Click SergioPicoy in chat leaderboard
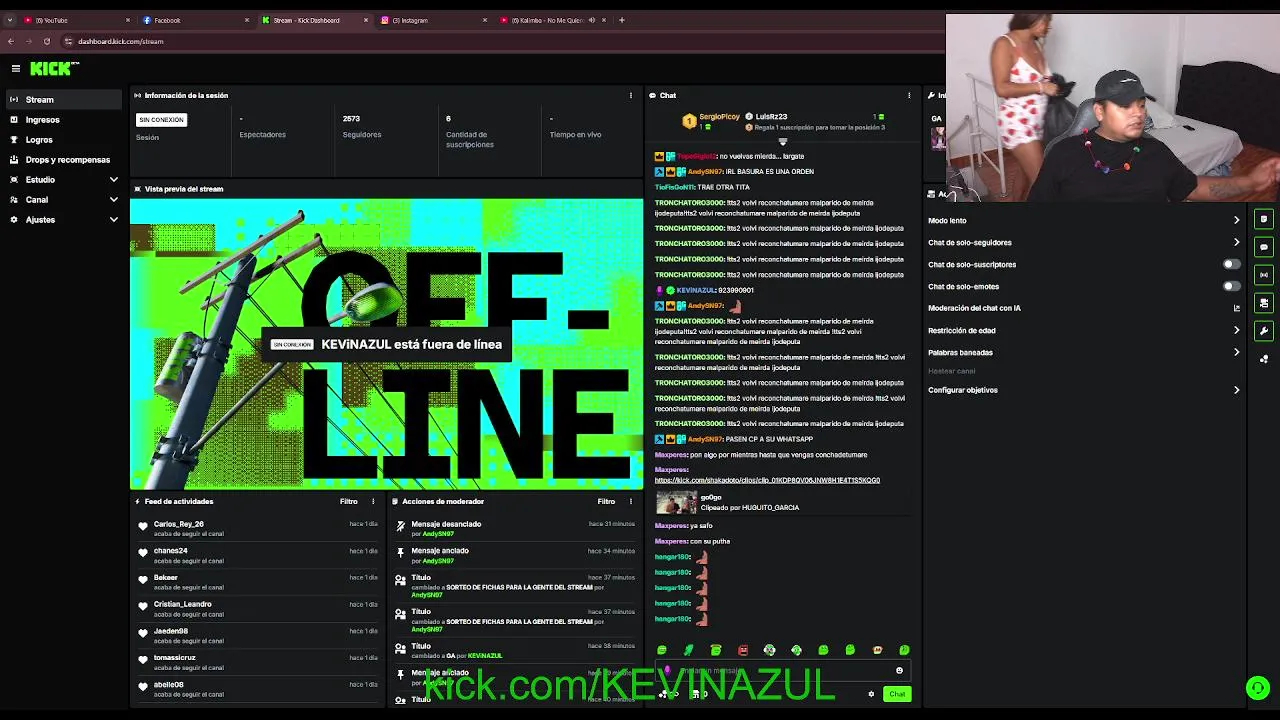1280x720 pixels. [719, 116]
